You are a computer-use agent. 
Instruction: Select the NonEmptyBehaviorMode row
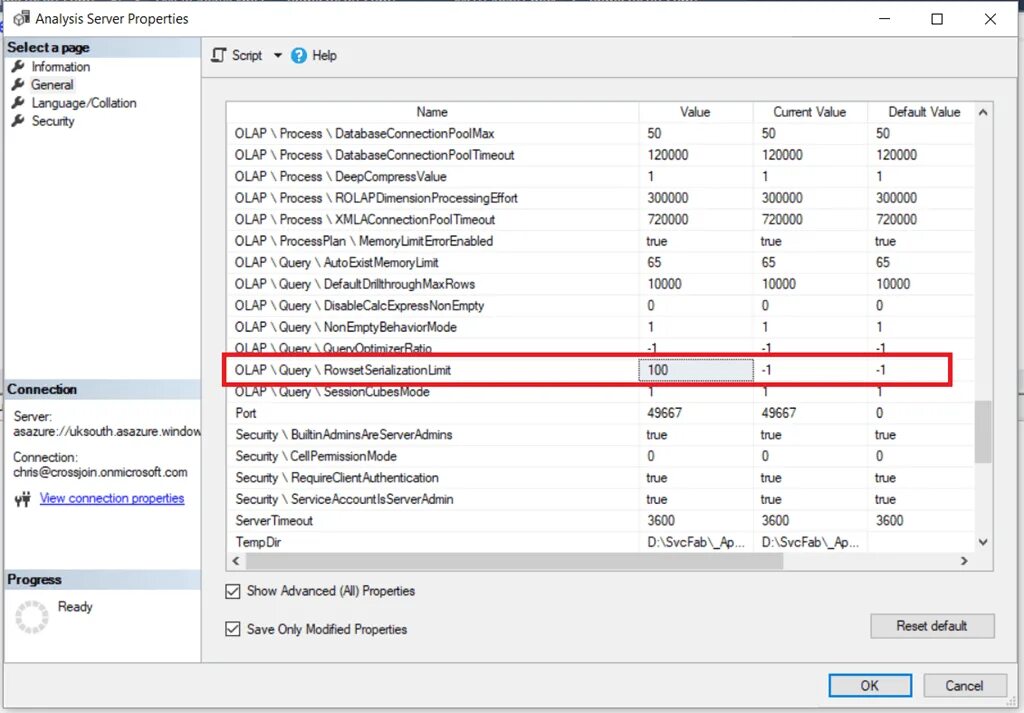tap(600, 327)
